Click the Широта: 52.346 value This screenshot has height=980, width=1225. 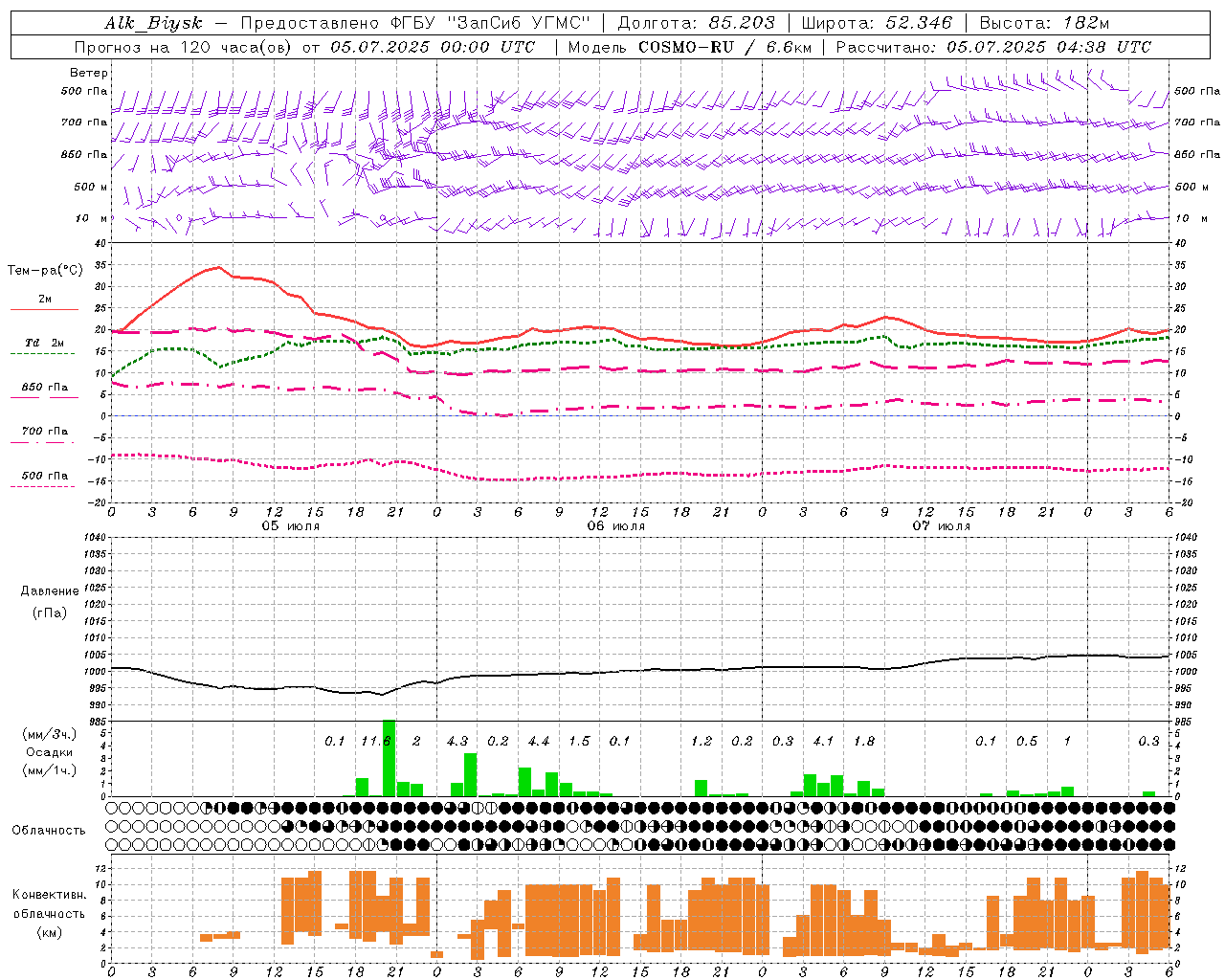click(877, 23)
